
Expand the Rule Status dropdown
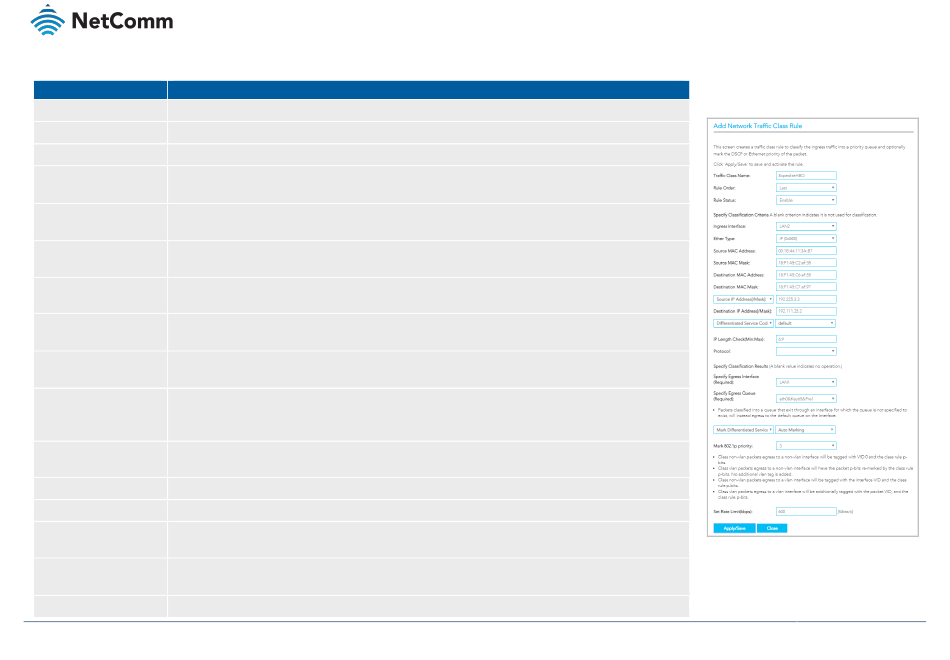(x=805, y=200)
